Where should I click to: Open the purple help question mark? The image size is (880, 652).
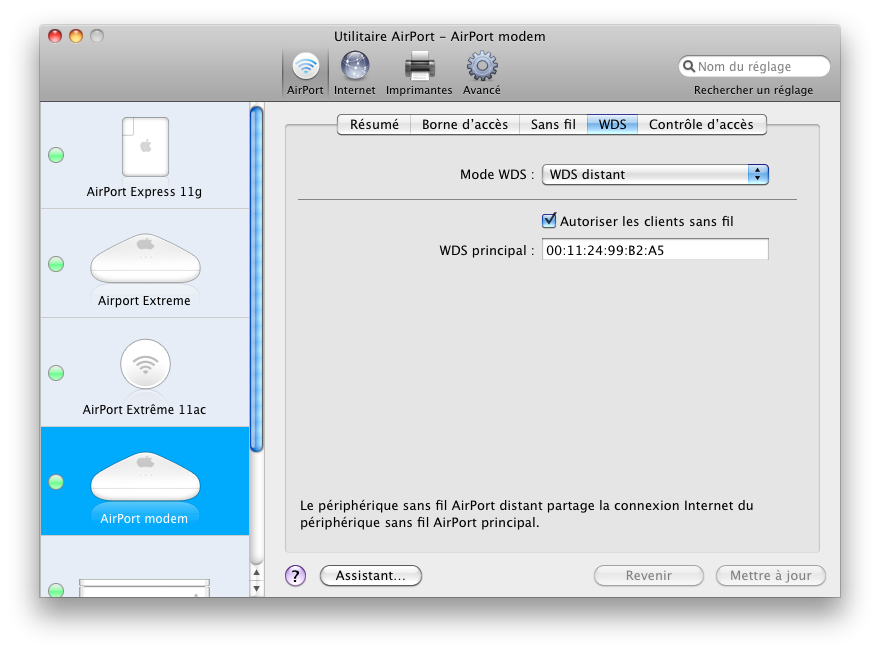295,575
